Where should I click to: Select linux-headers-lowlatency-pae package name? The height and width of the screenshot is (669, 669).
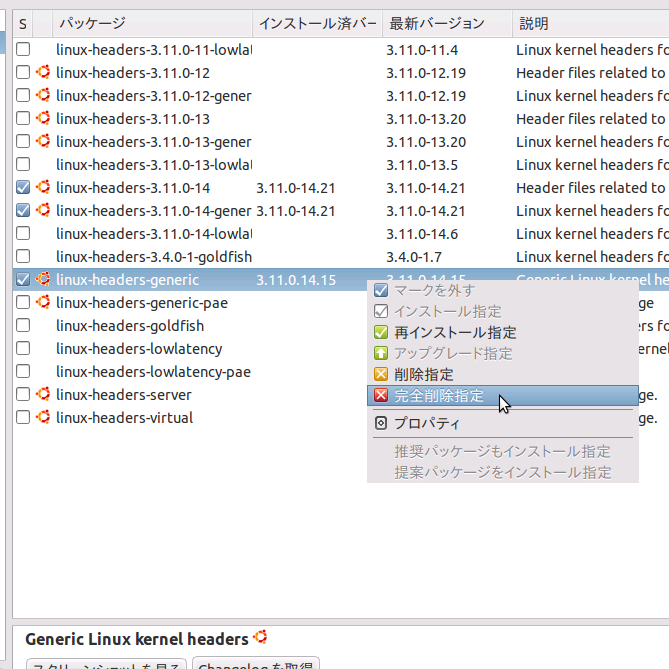tap(153, 372)
